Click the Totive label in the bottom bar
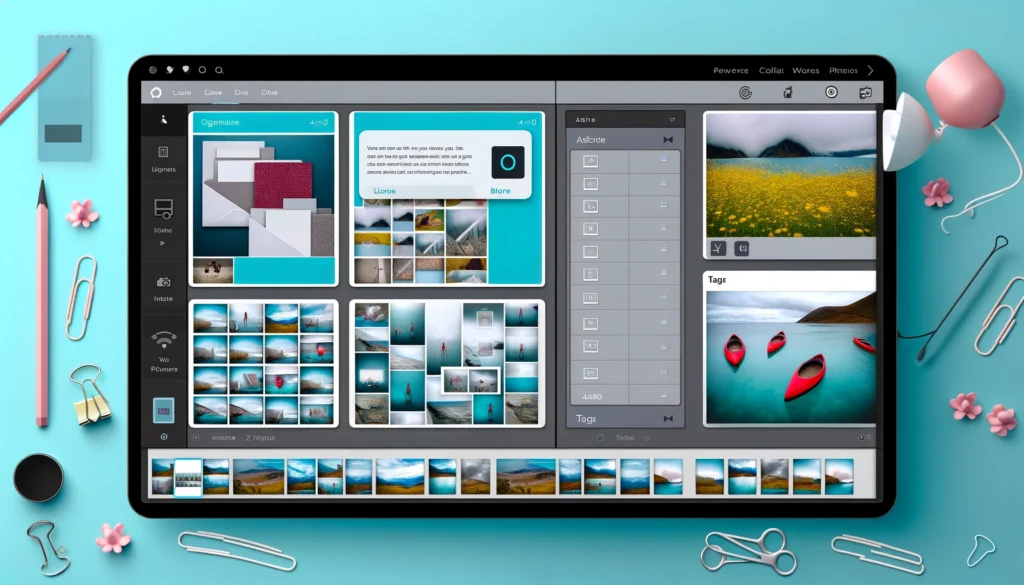This screenshot has height=585, width=1024. click(625, 438)
